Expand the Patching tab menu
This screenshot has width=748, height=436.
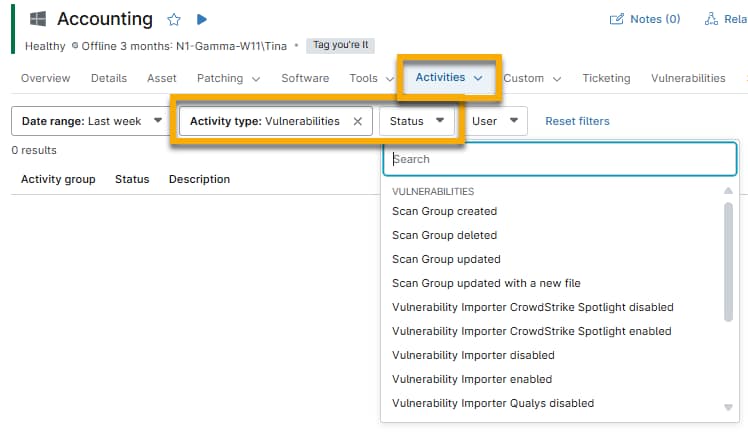pos(229,78)
